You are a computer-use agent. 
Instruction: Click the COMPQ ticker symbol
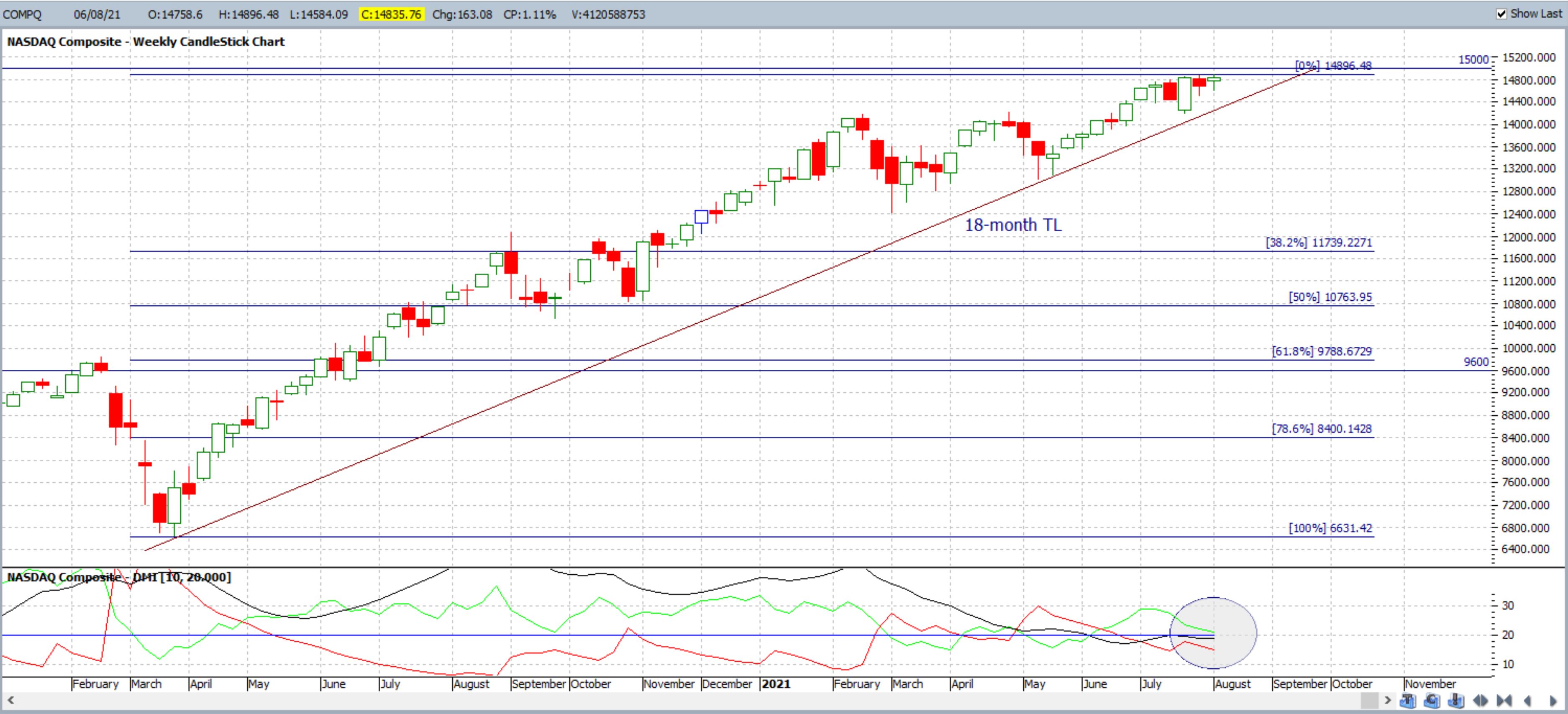pyautogui.click(x=23, y=14)
